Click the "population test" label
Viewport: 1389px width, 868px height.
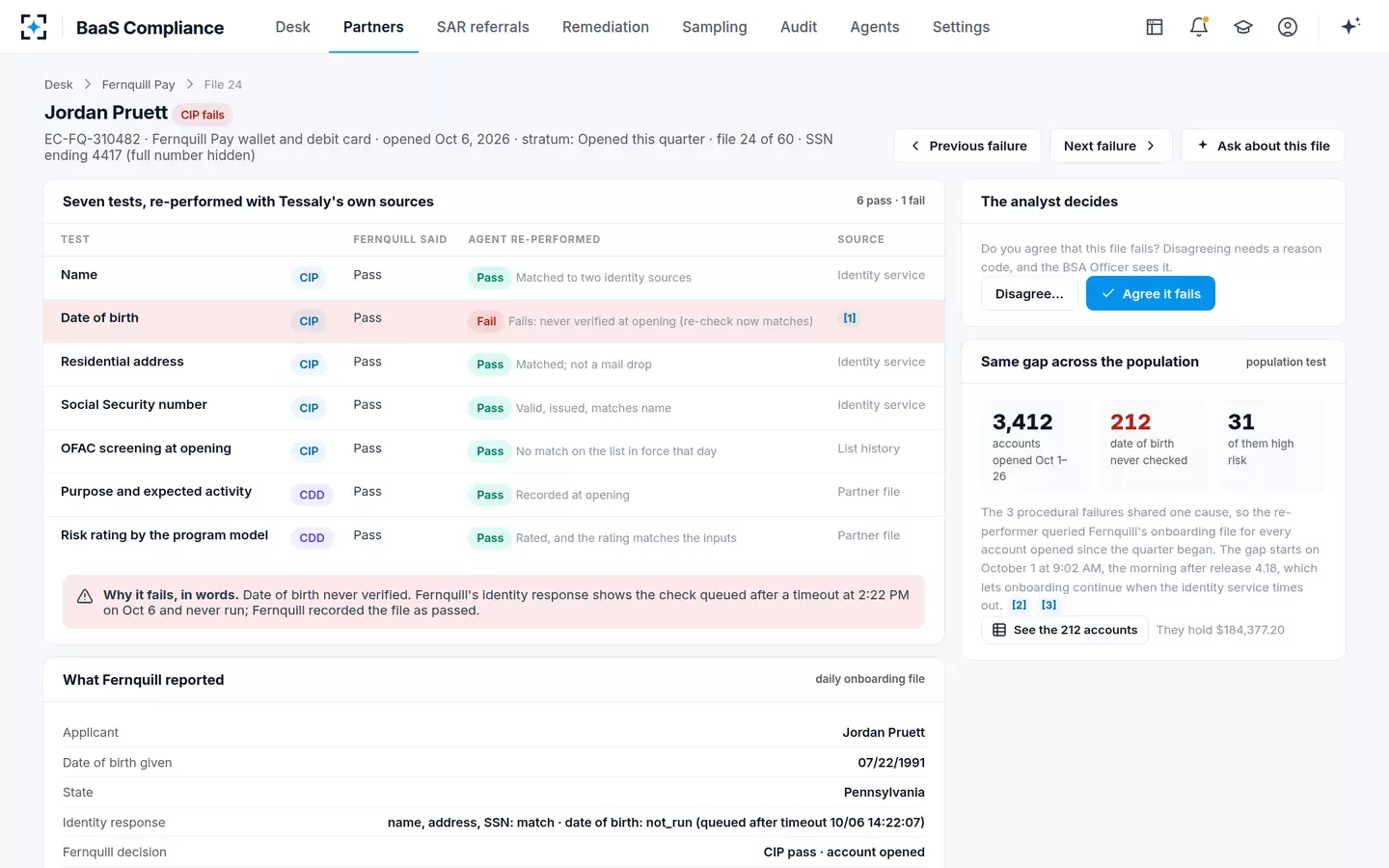tap(1286, 363)
